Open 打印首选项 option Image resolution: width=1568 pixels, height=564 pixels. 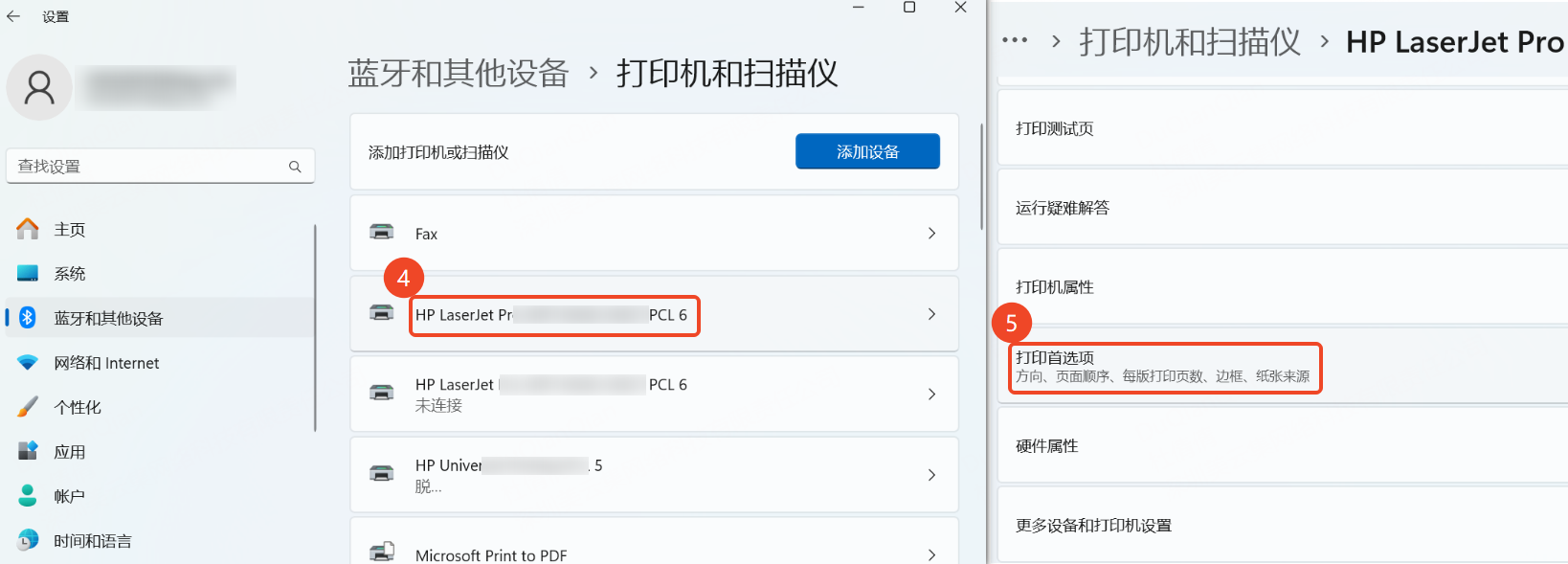tap(1283, 366)
